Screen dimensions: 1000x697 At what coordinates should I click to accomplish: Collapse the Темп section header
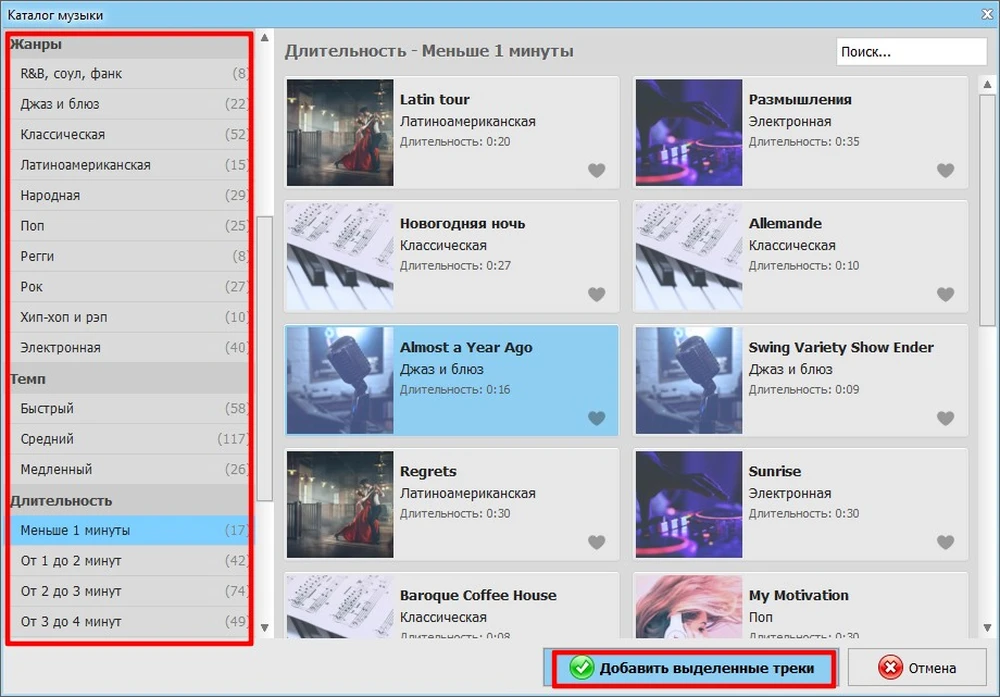coord(28,379)
